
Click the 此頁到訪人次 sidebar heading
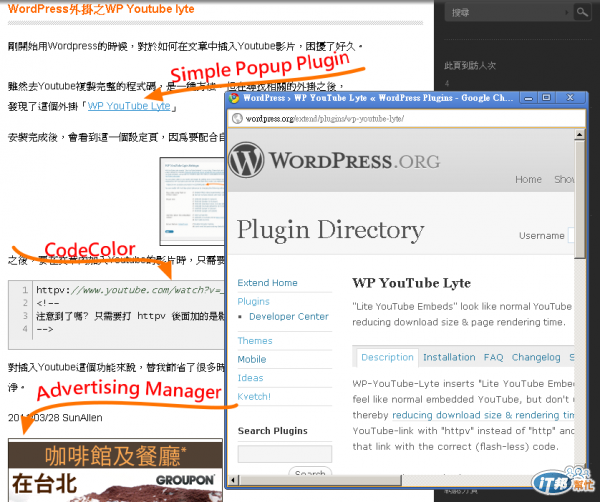click(470, 66)
